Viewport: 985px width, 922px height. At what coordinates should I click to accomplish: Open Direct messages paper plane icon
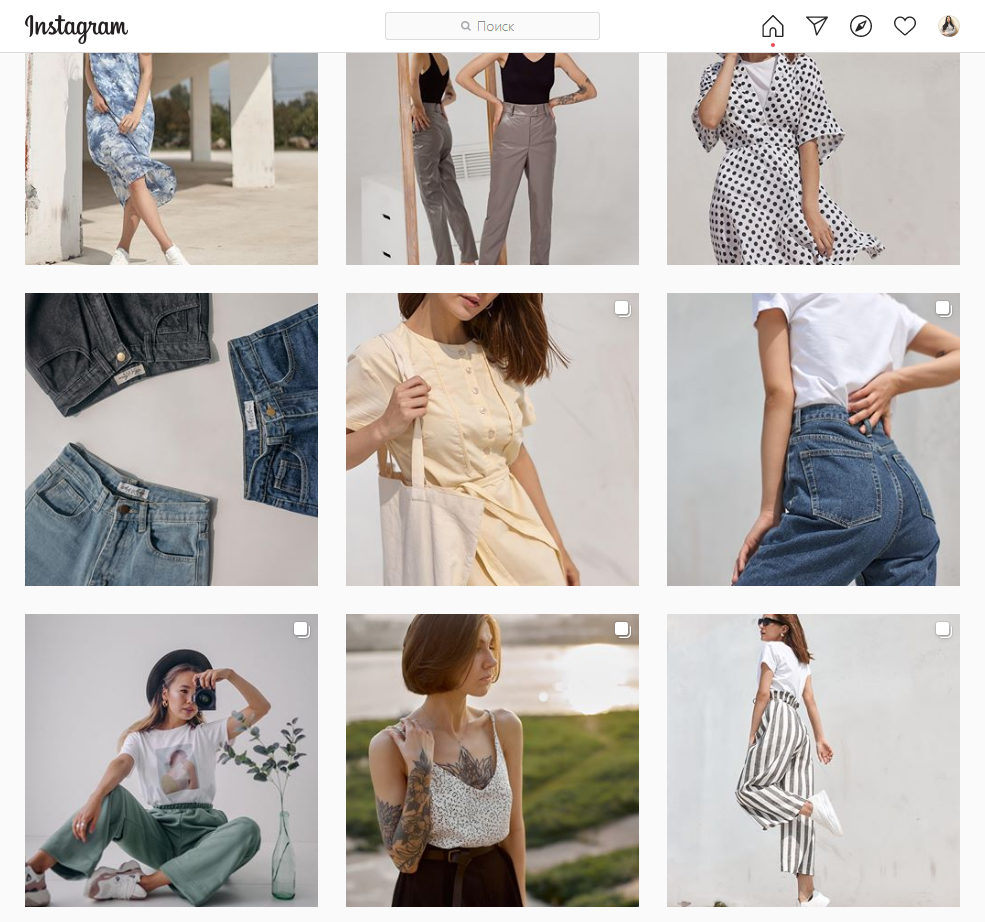[x=817, y=26]
